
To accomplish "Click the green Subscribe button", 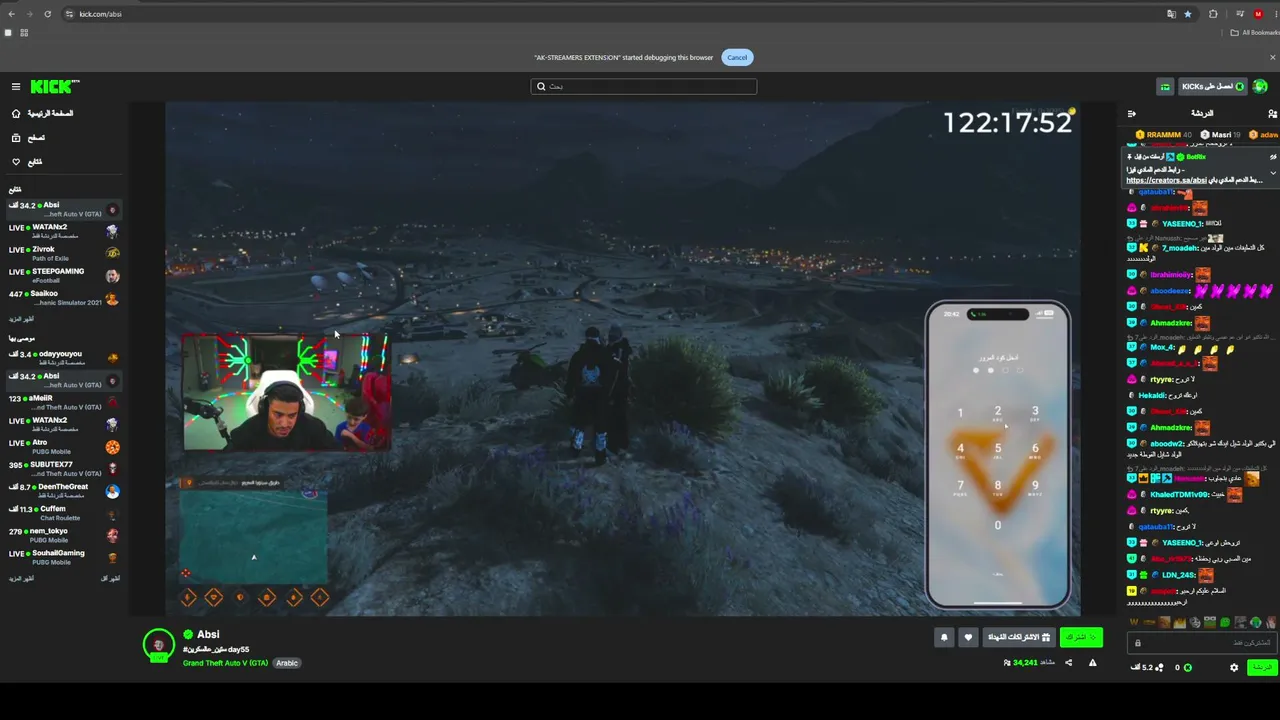I will click(1081, 637).
